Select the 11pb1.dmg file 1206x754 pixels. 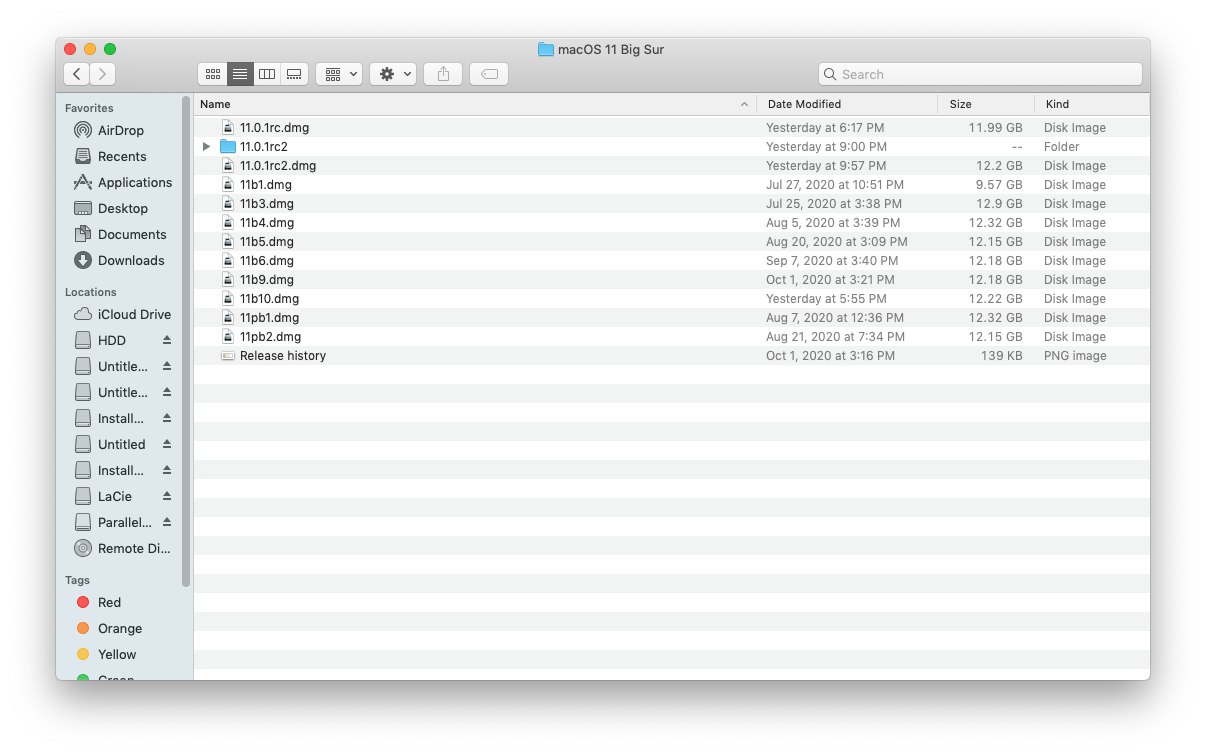[x=672, y=318]
